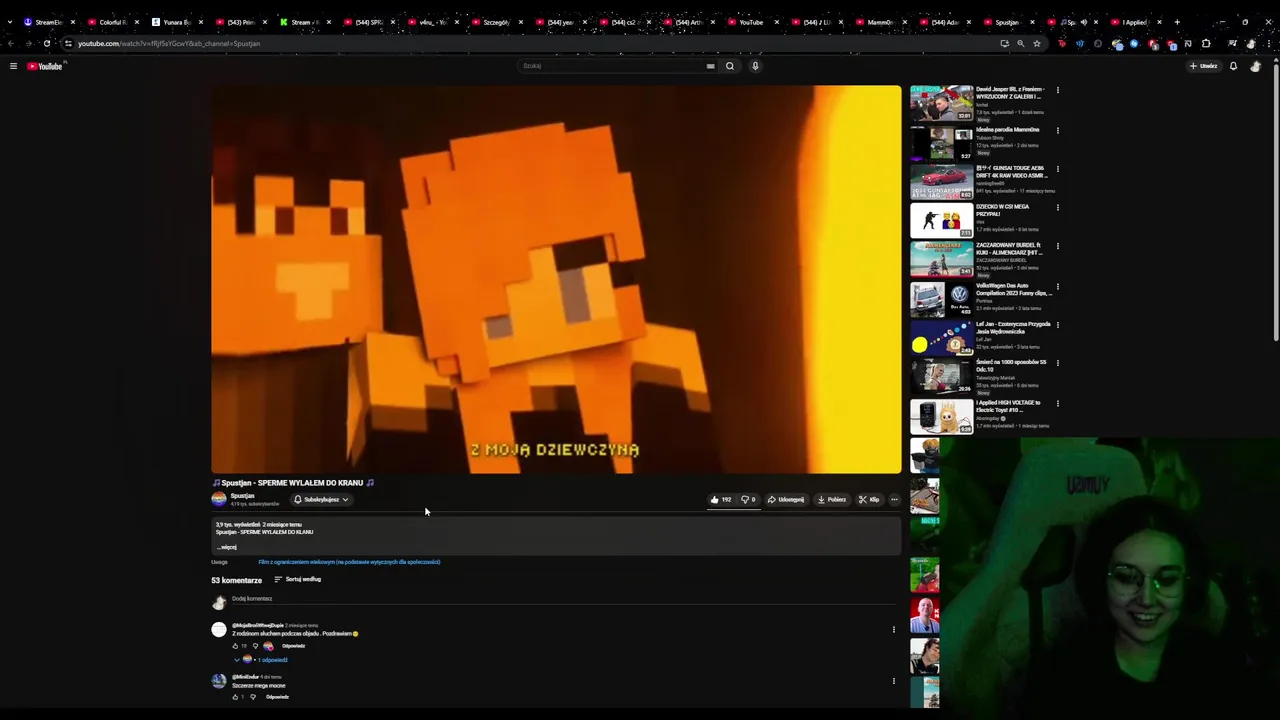Switch to the Mammon browser tab
Image resolution: width=1280 pixels, height=720 pixels.
pyautogui.click(x=880, y=22)
